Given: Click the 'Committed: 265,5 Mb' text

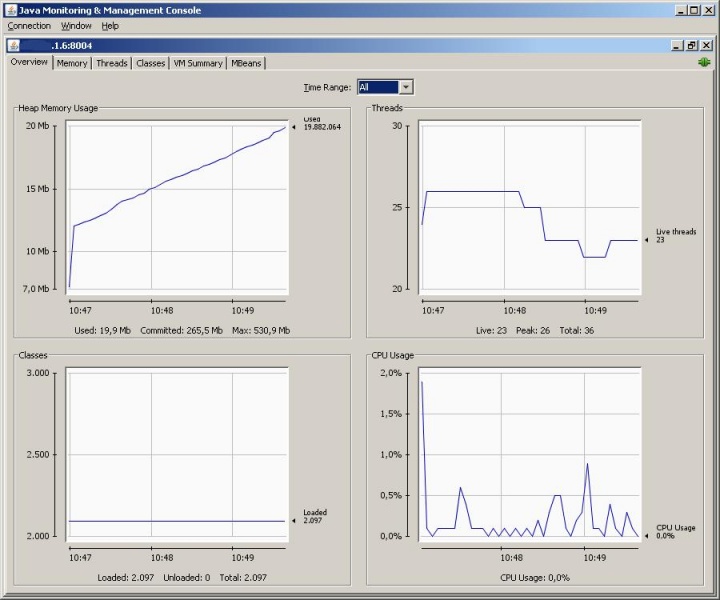Looking at the screenshot, I should [x=181, y=331].
